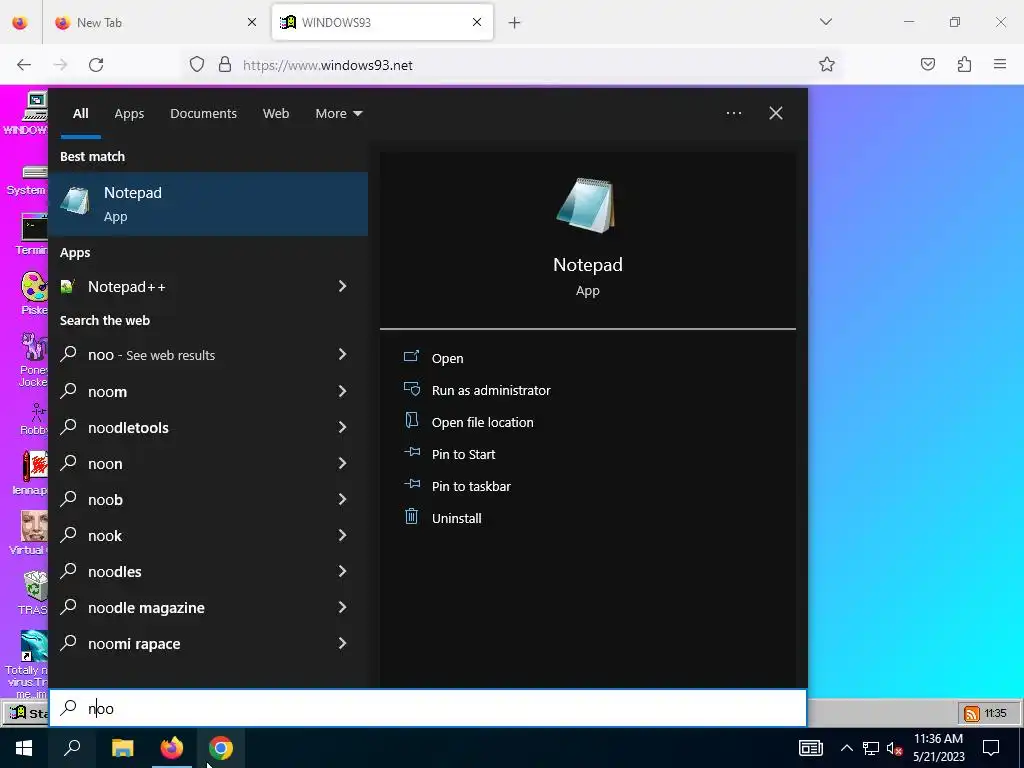The width and height of the screenshot is (1024, 768).
Task: Expand the noodletools suggestion arrow
Action: tap(342, 427)
